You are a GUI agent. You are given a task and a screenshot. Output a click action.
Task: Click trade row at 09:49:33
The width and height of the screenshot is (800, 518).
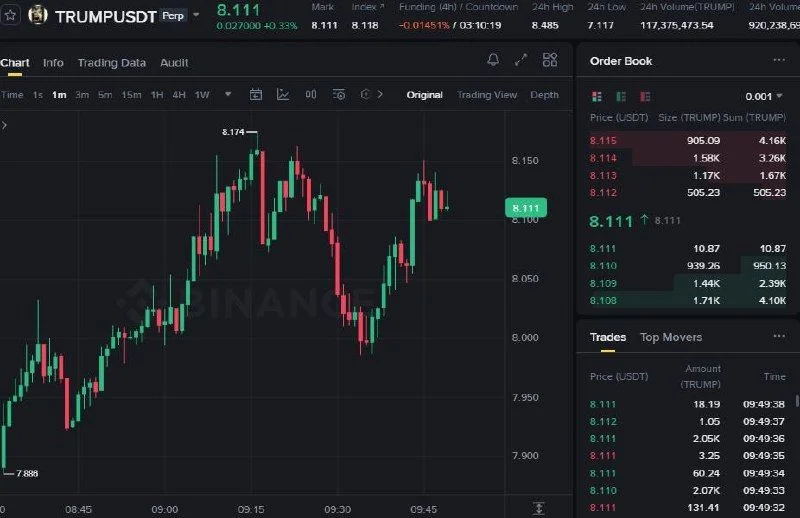687,490
